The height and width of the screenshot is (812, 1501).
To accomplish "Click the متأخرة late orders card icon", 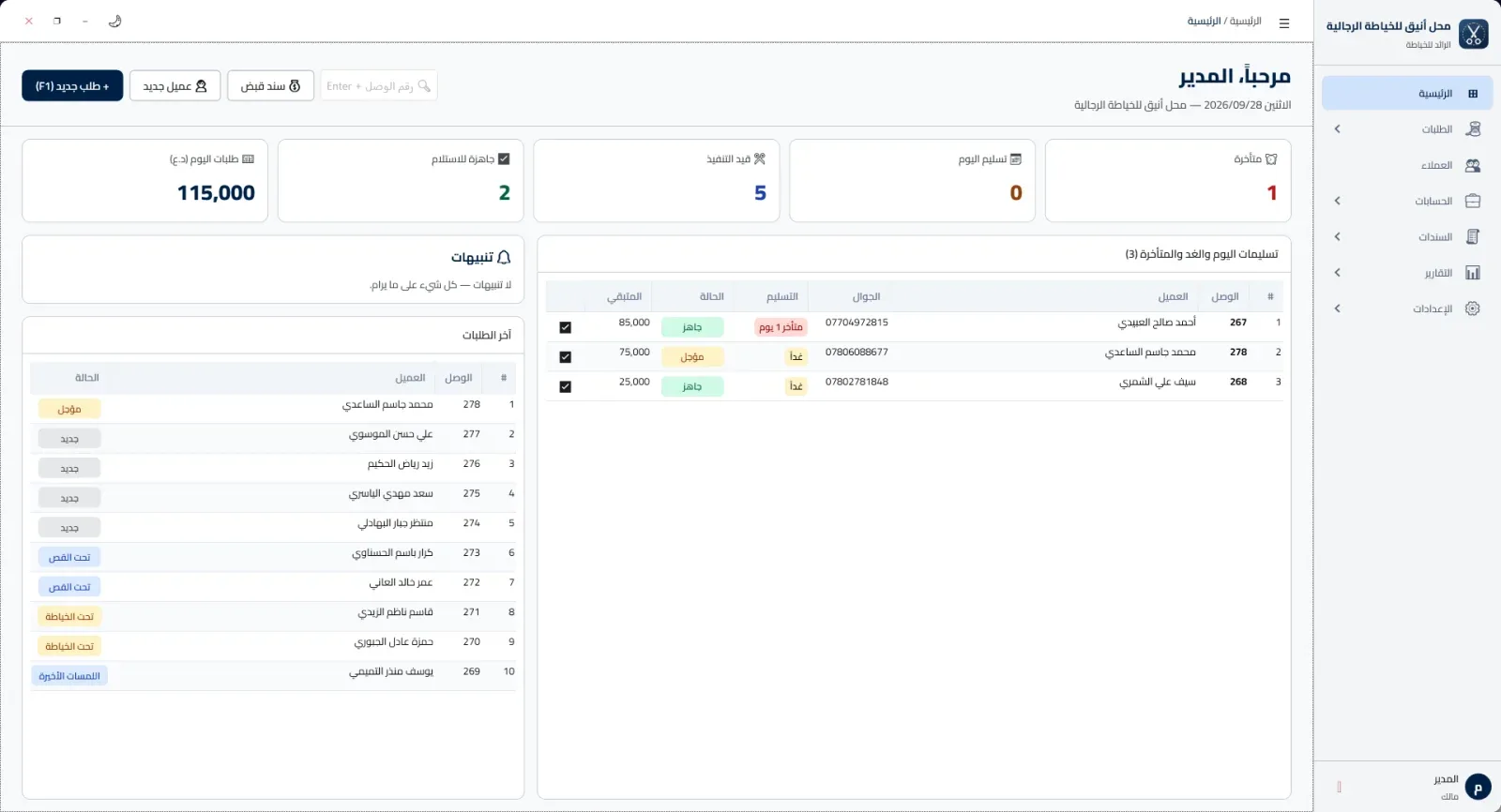I will tap(1271, 159).
